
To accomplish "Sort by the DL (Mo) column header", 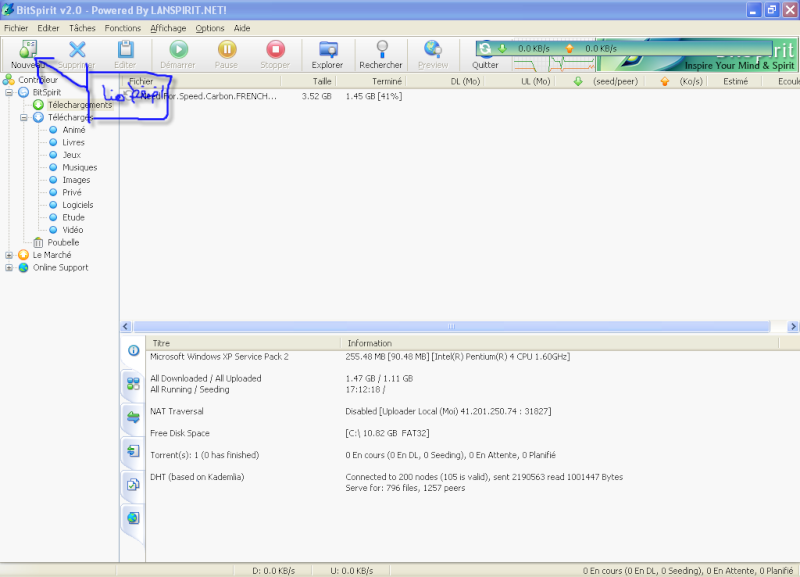I will pyautogui.click(x=444, y=81).
